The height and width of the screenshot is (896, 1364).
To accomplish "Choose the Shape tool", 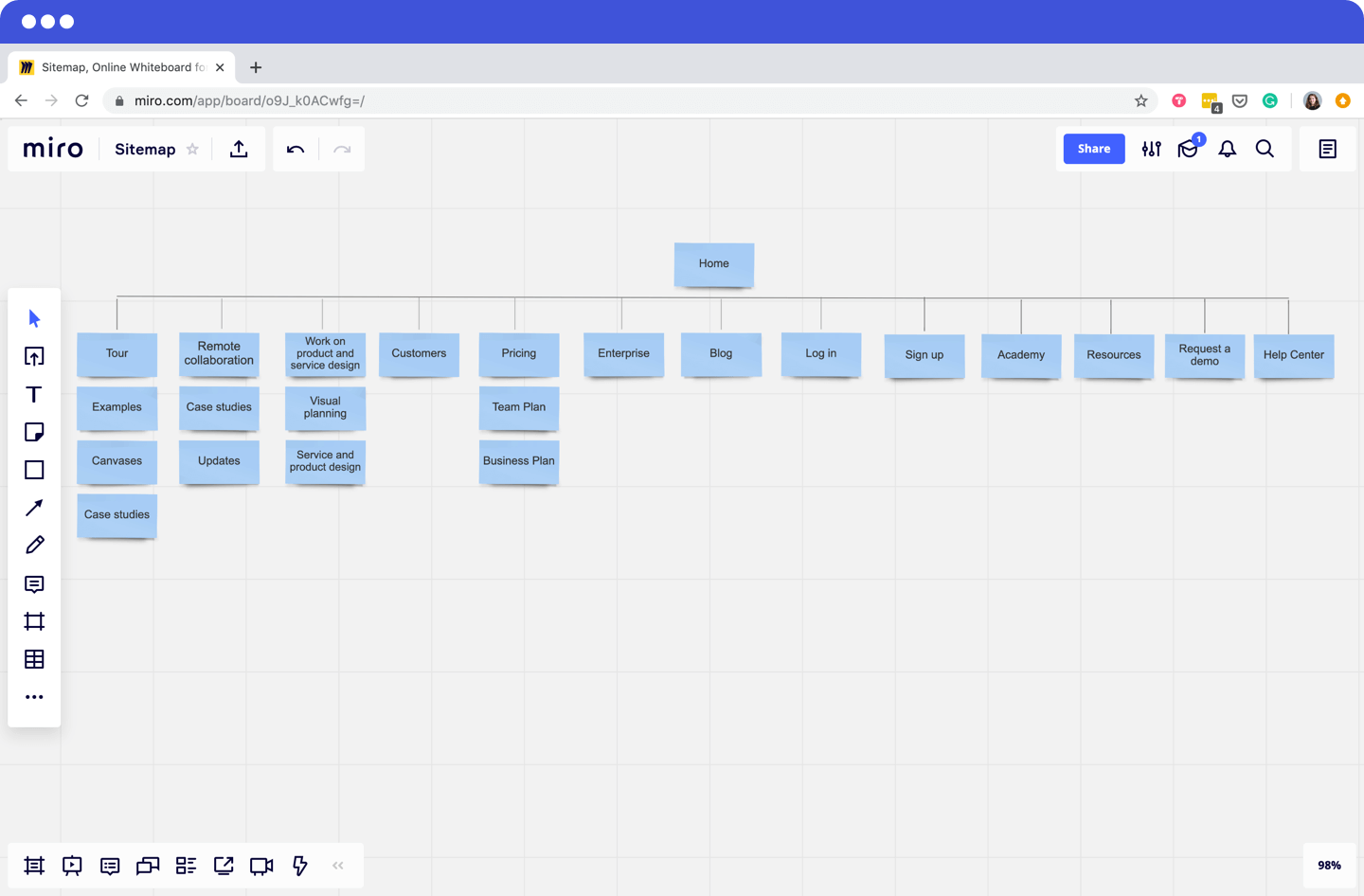I will point(34,470).
